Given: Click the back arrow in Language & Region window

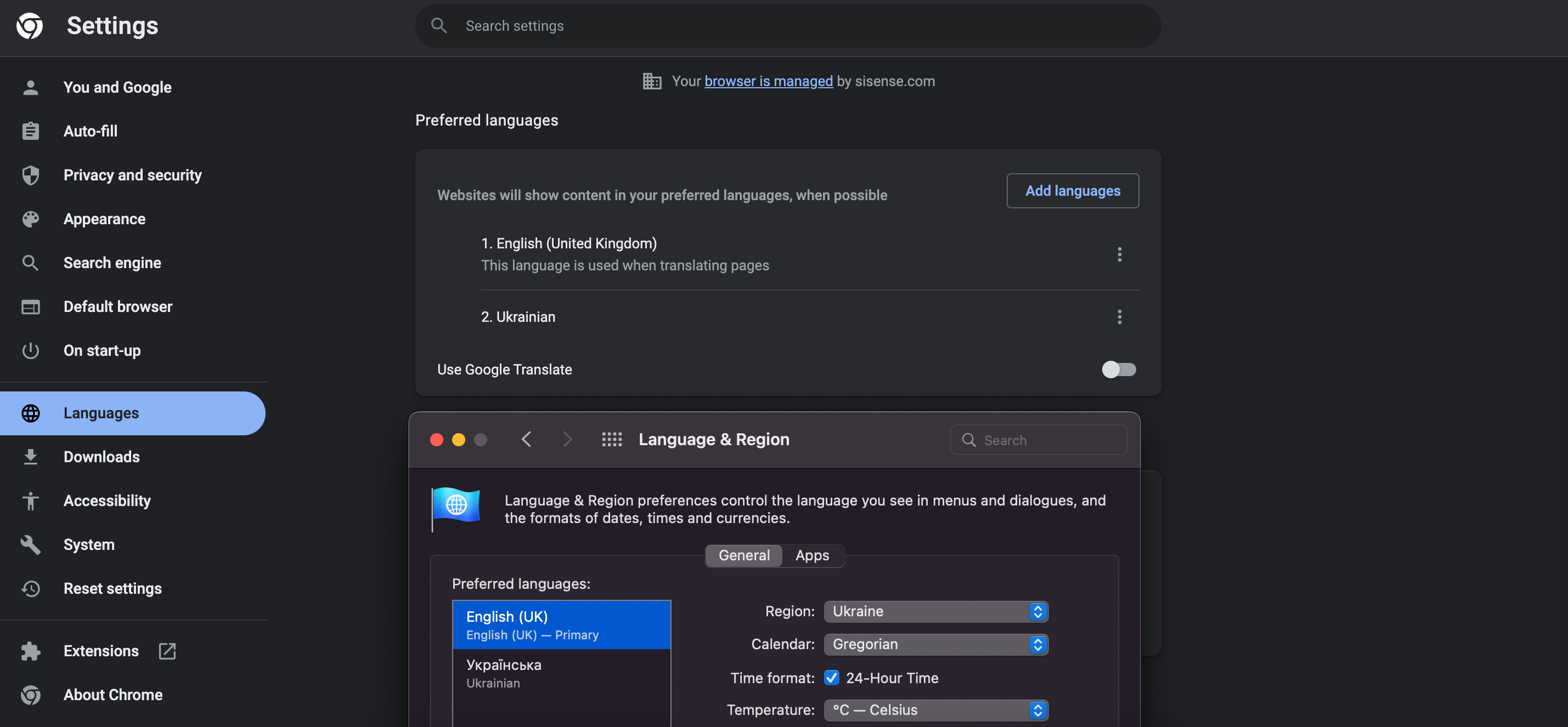Looking at the screenshot, I should 527,439.
